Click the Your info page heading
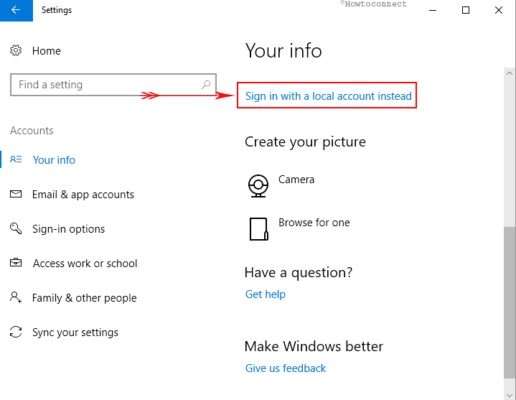Viewport: 516px width, 400px height. pos(284,51)
